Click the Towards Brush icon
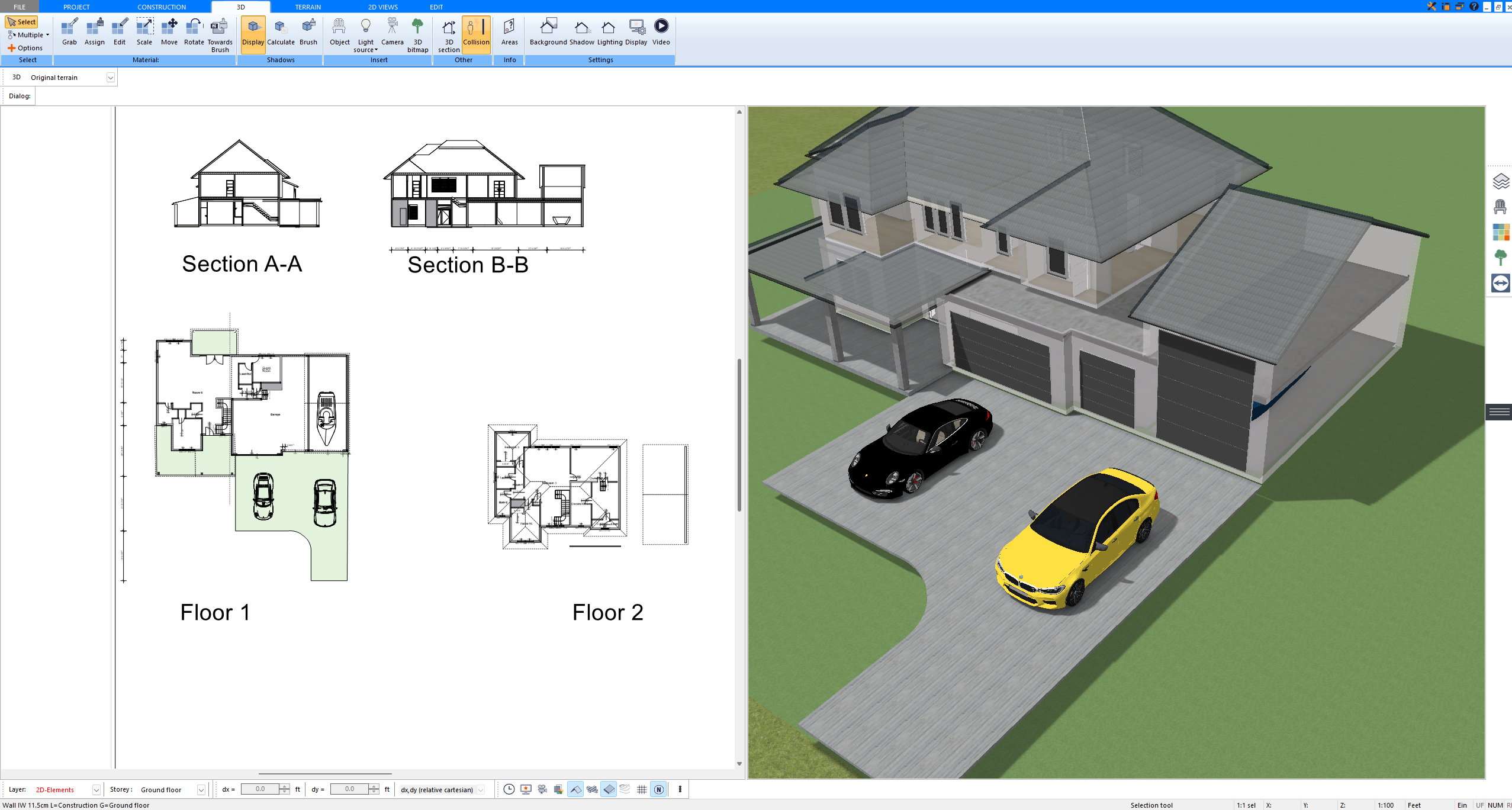This screenshot has width=1512, height=810. point(220,36)
